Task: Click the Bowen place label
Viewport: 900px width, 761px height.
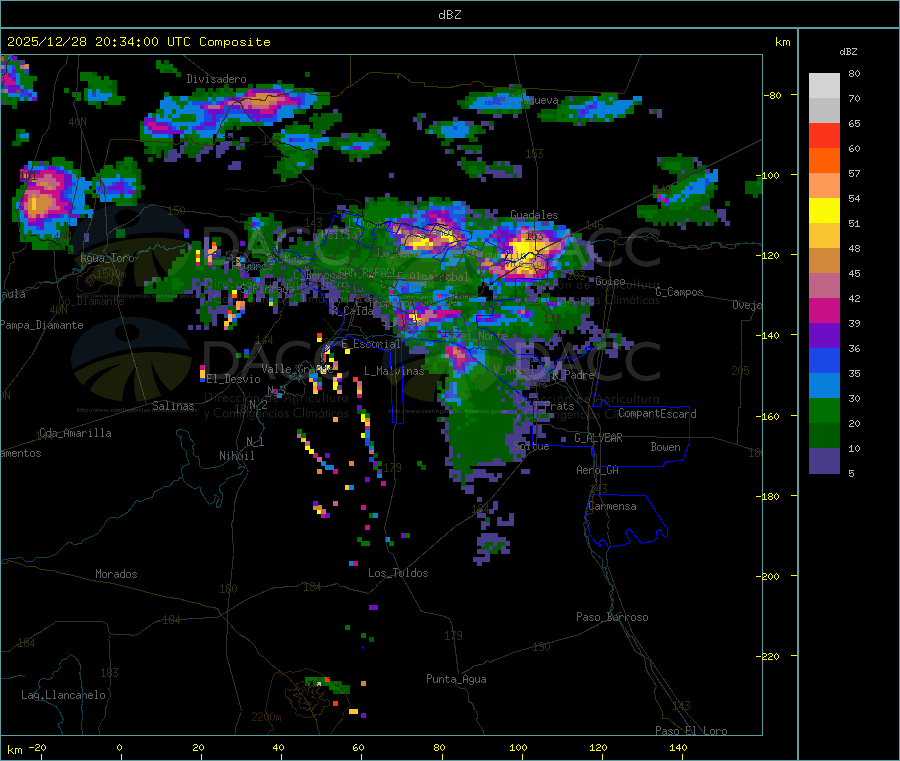Action: click(x=665, y=448)
